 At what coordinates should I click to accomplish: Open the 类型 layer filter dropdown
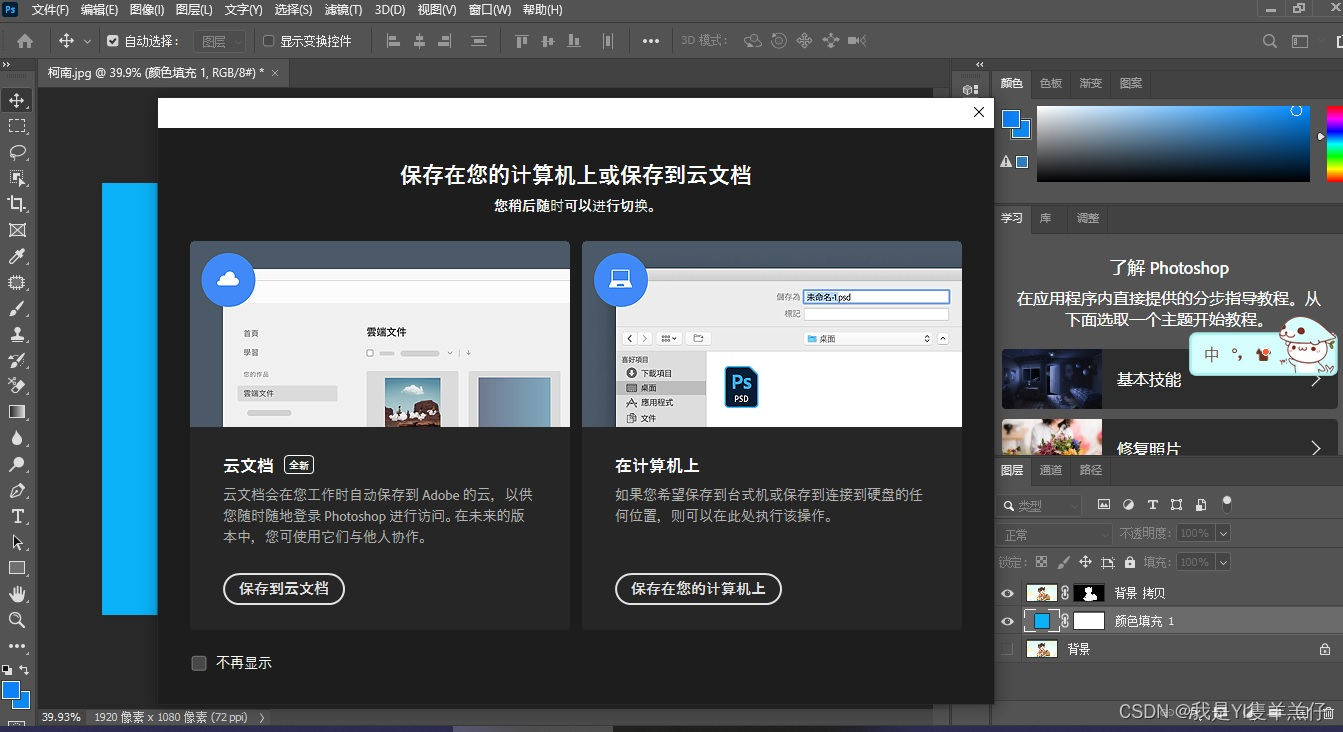[1040, 505]
